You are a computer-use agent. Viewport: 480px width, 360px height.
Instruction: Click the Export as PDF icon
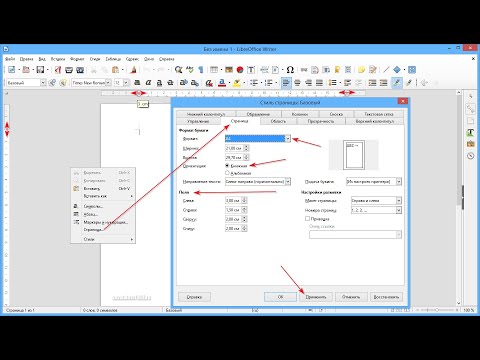58,70
